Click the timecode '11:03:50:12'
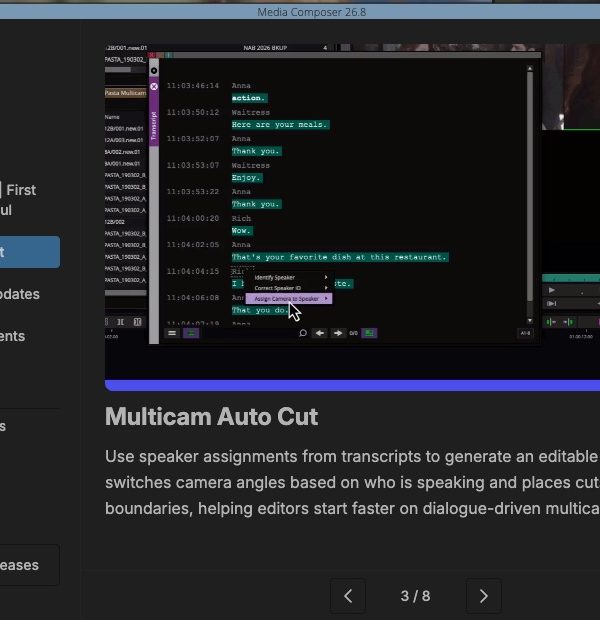 (x=193, y=112)
